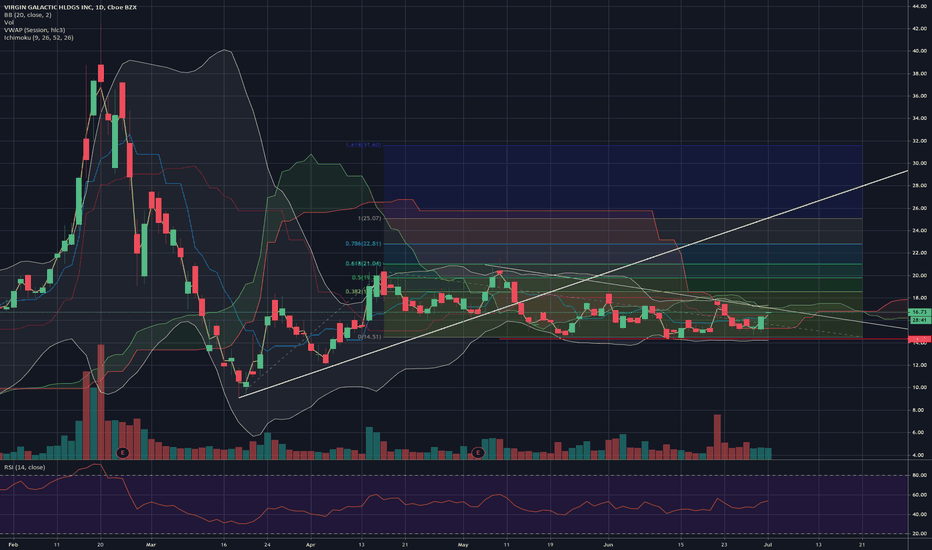Click the 0(14.51) Fibonacci level label
Viewport: 932px width, 550px height.
[369, 337]
